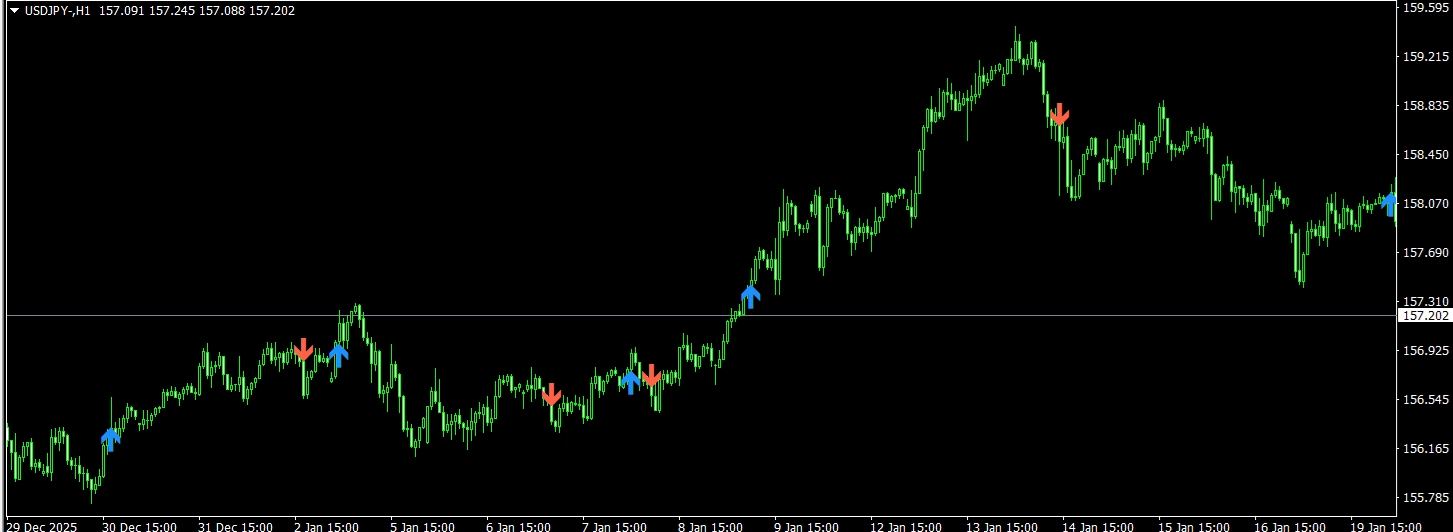Select the blue up arrow near 7 Jan 15:00
The width and height of the screenshot is (1453, 532).
(x=630, y=382)
